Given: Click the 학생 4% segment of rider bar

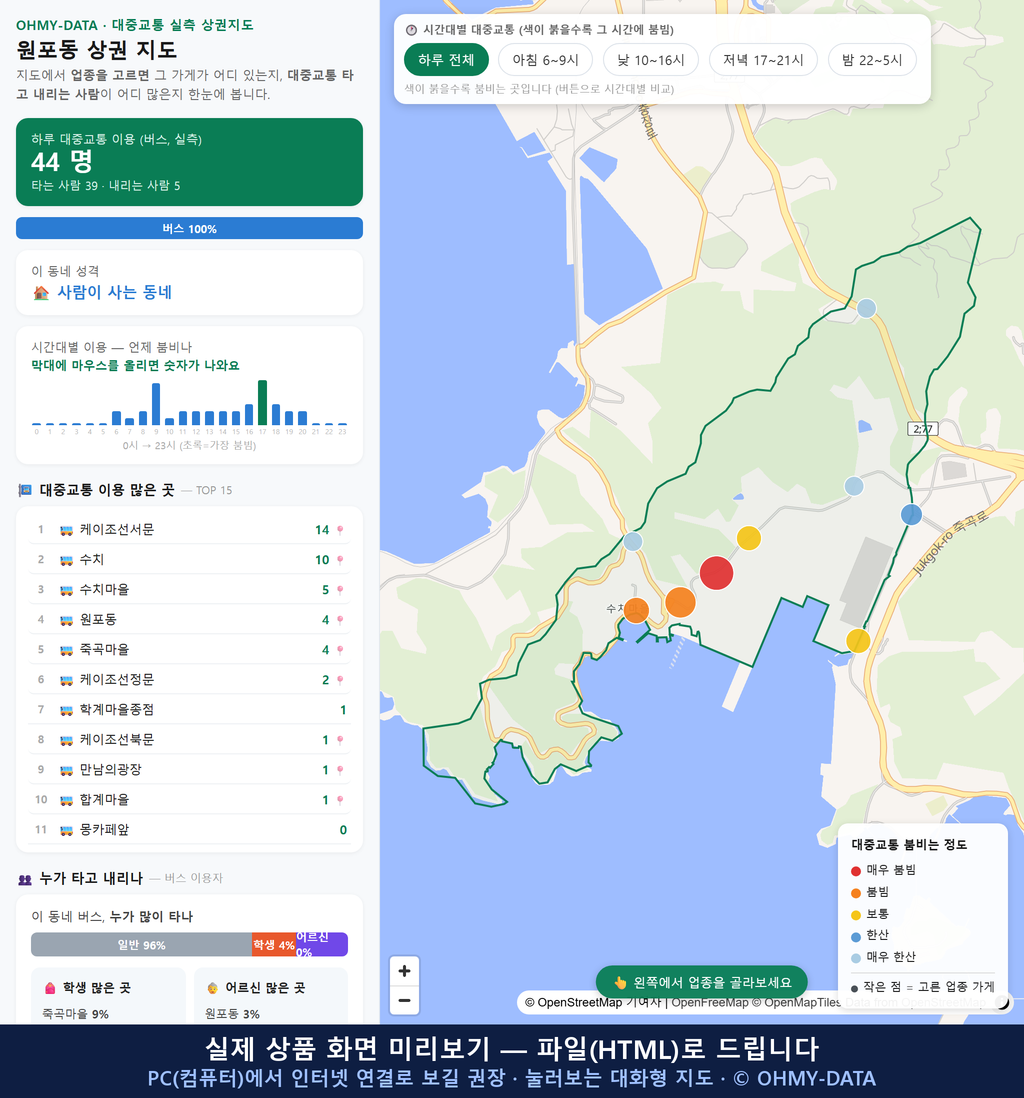Looking at the screenshot, I should pyautogui.click(x=274, y=945).
